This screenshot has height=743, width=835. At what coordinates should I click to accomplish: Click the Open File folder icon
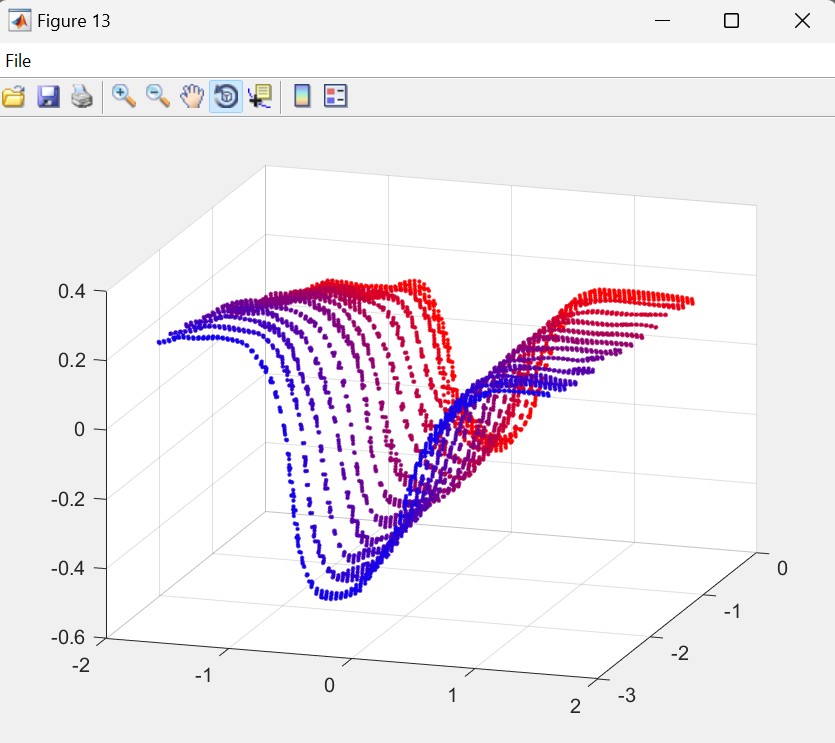click(x=13, y=97)
